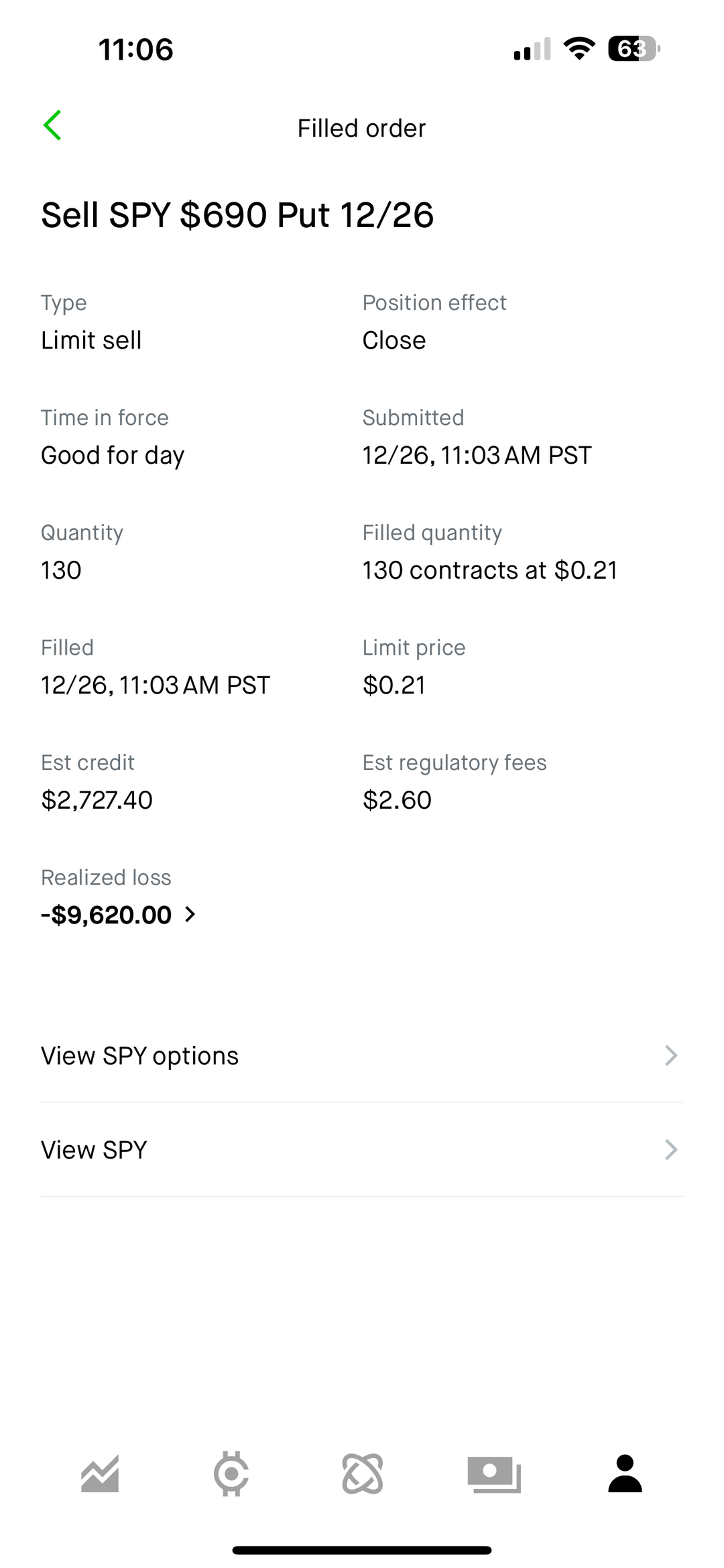Tap the Sell SPY $690 Put heading
The height and width of the screenshot is (1568, 724).
[x=237, y=215]
